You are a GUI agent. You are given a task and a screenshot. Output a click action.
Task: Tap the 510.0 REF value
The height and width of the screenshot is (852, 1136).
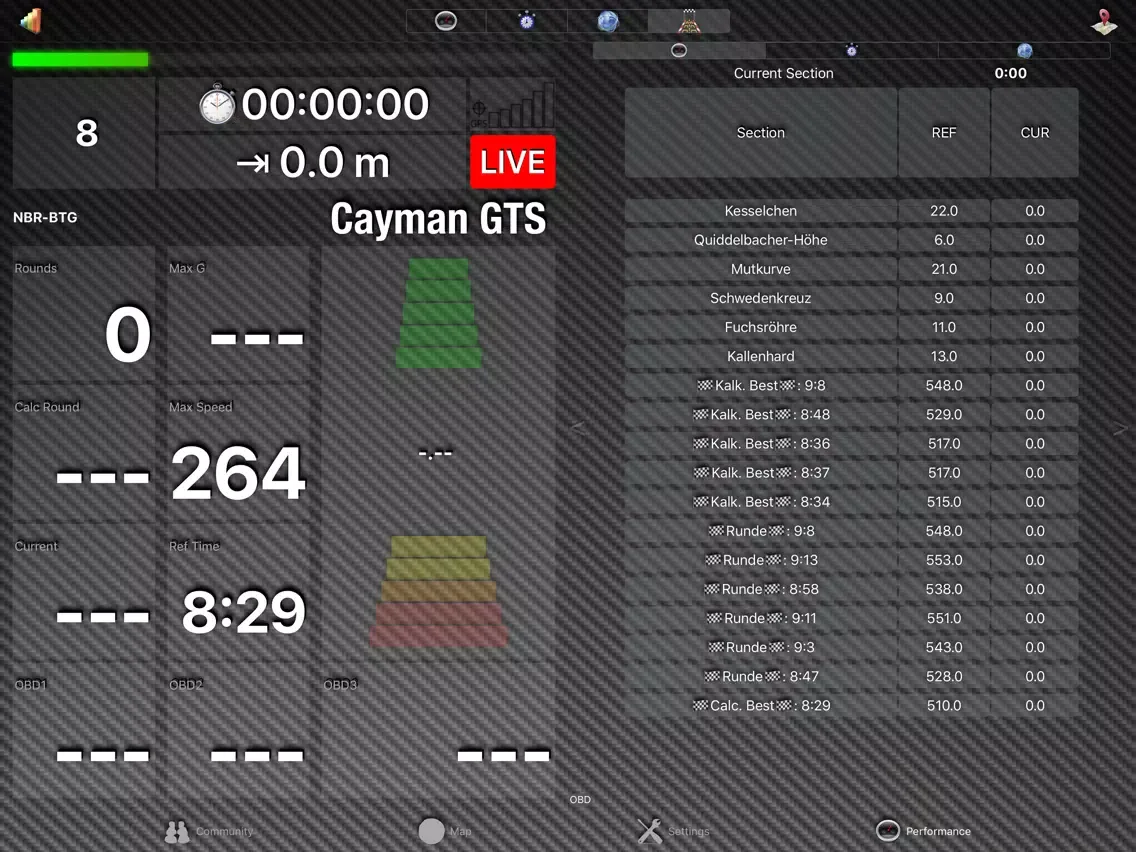point(944,705)
